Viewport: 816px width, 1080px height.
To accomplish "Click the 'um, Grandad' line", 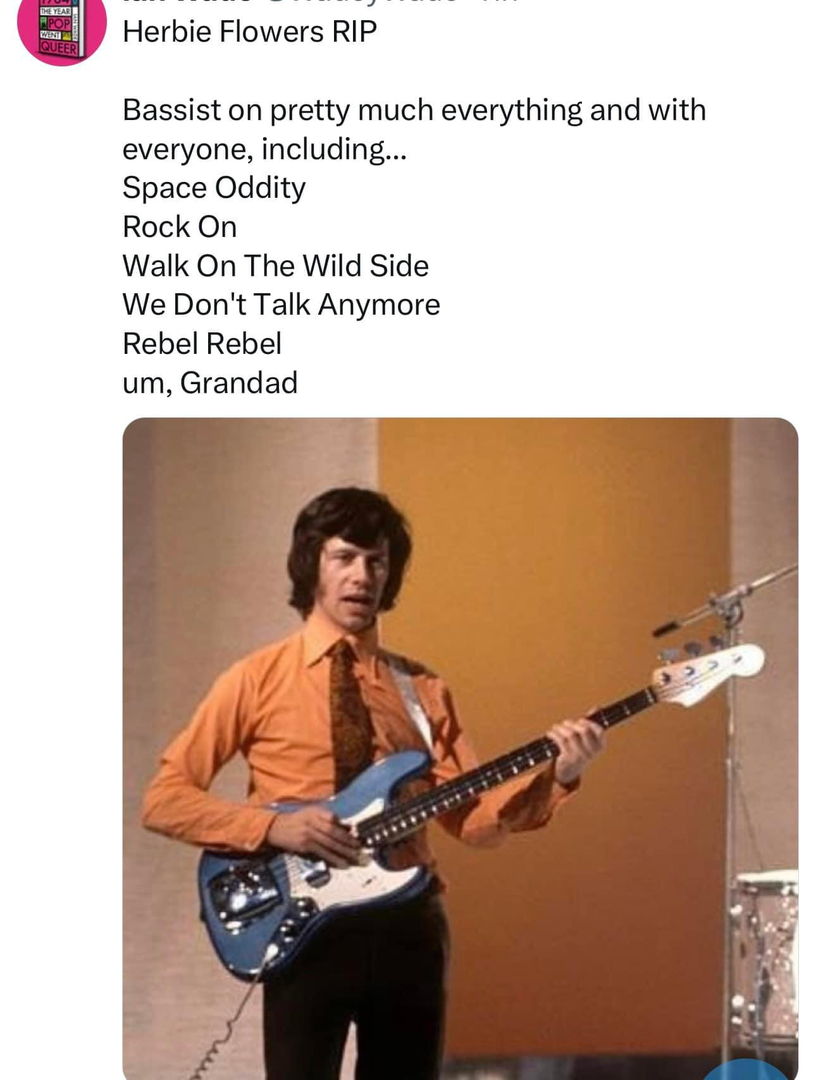I will (x=210, y=383).
